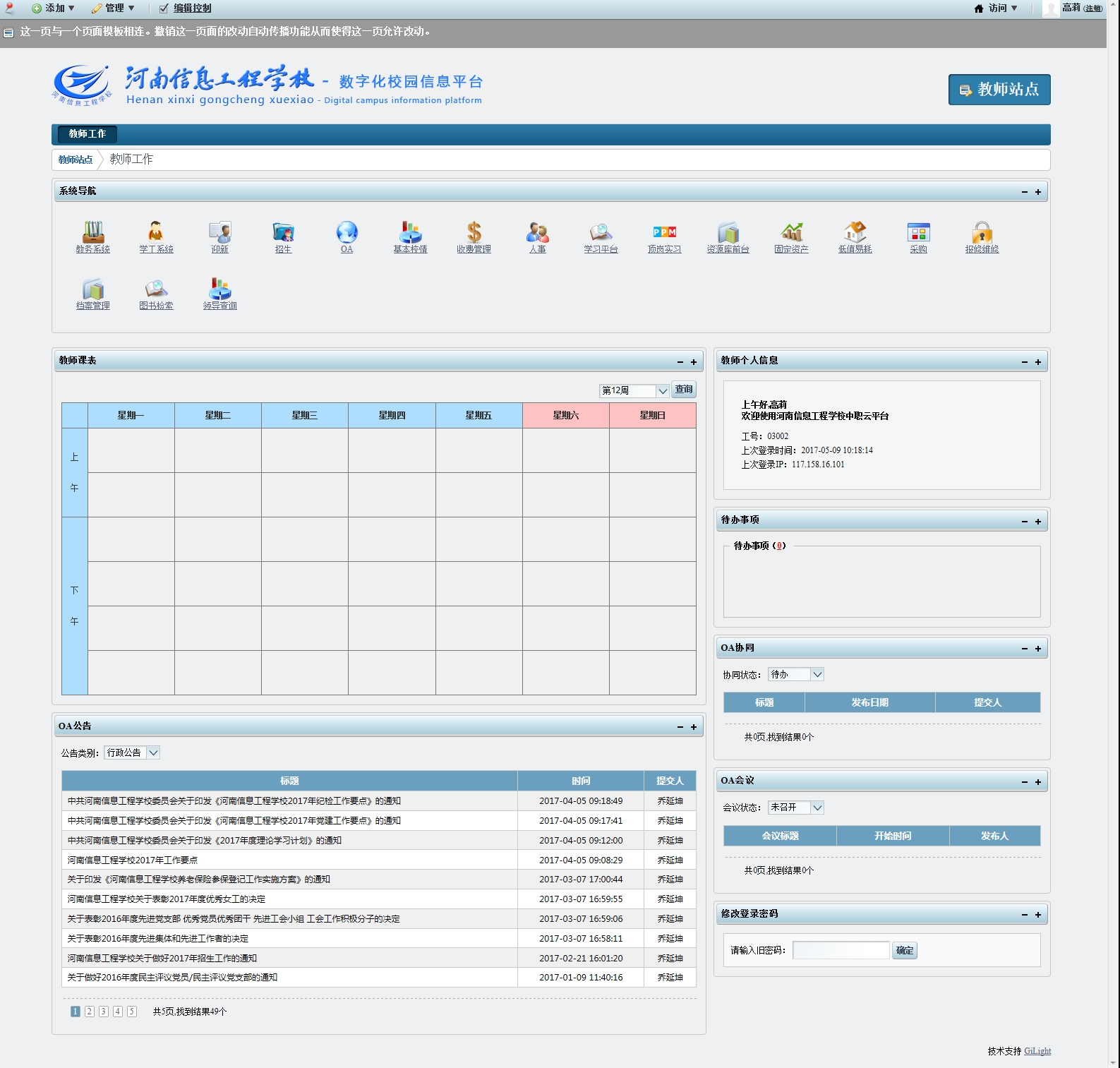This screenshot has width=1120, height=1068.
Task: Expand the 教师课表 panel with plus
Action: 694,362
